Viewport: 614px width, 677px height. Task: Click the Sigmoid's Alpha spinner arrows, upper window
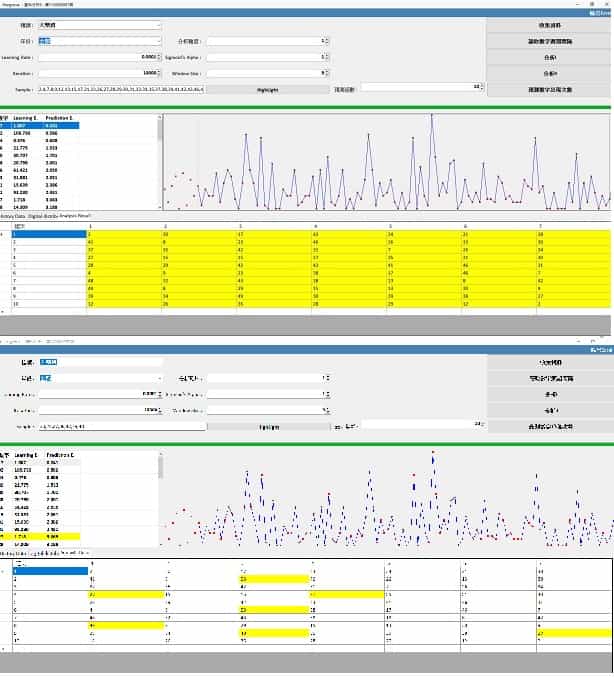tap(325, 57)
